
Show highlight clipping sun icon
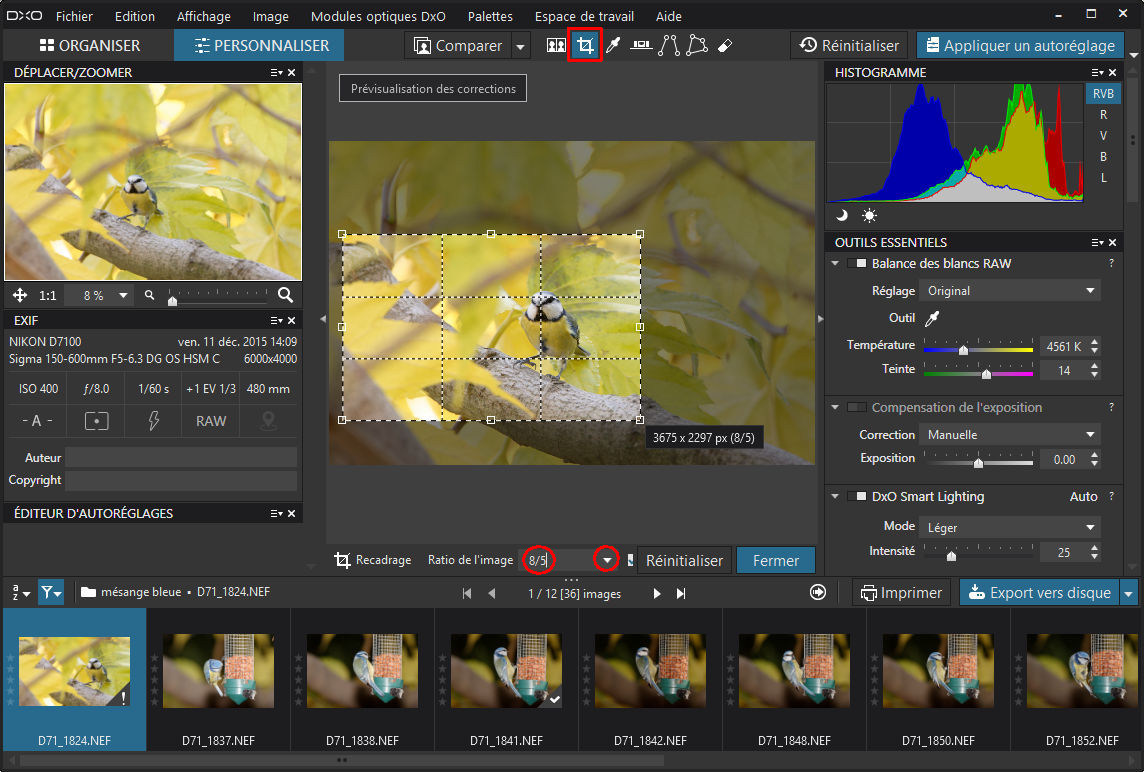(869, 215)
